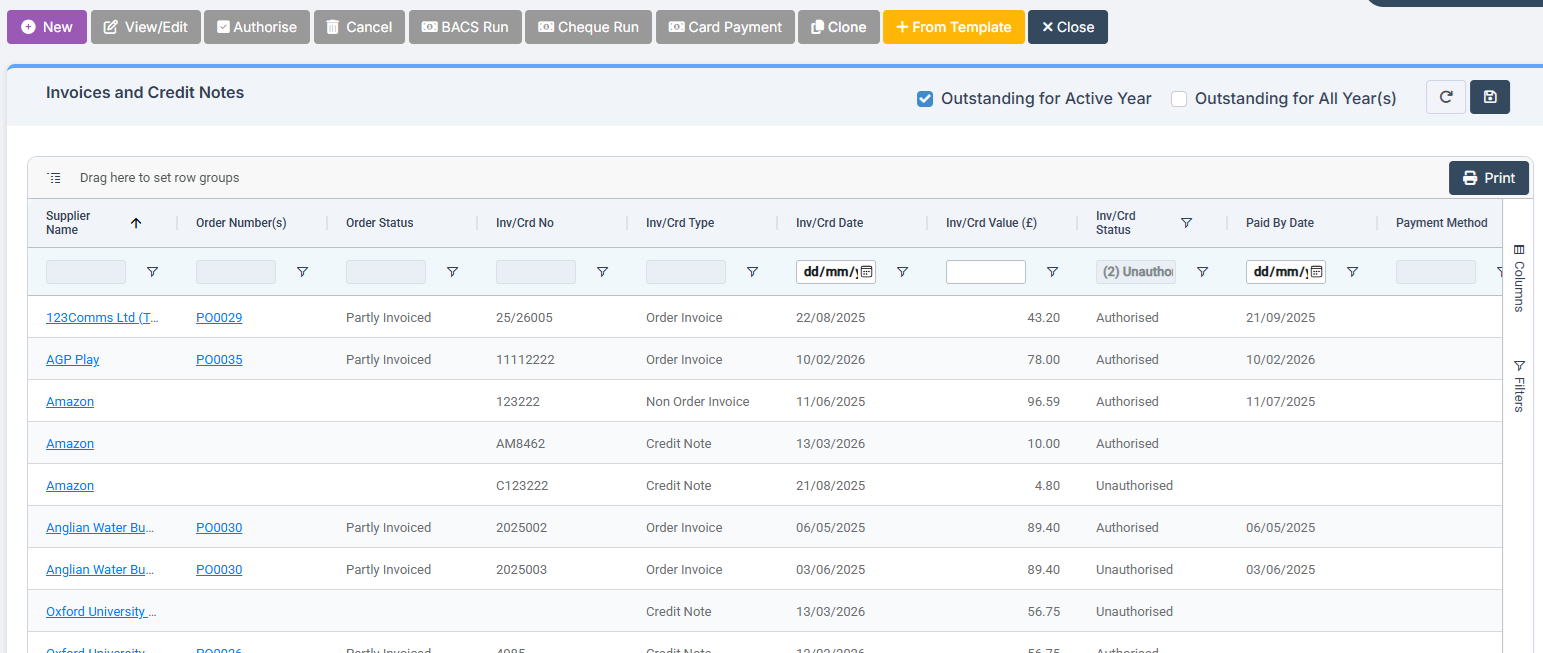Click the row grouping icon above the grid
The width and height of the screenshot is (1543, 653).
[54, 177]
